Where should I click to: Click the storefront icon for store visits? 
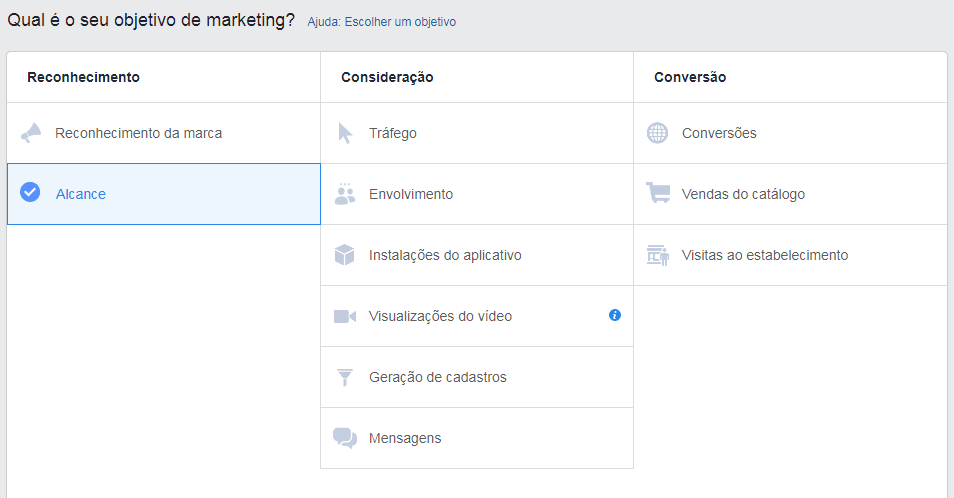click(x=657, y=255)
